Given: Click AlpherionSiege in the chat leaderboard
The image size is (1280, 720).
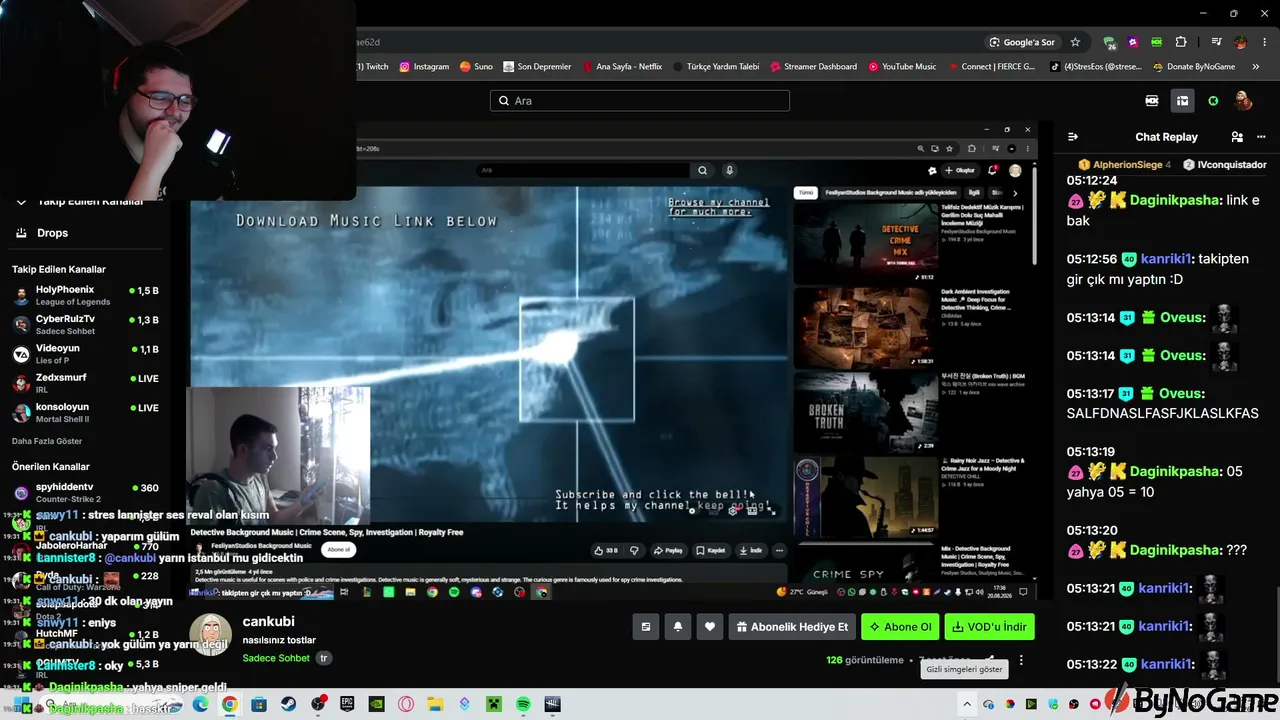Looking at the screenshot, I should coord(1127,164).
